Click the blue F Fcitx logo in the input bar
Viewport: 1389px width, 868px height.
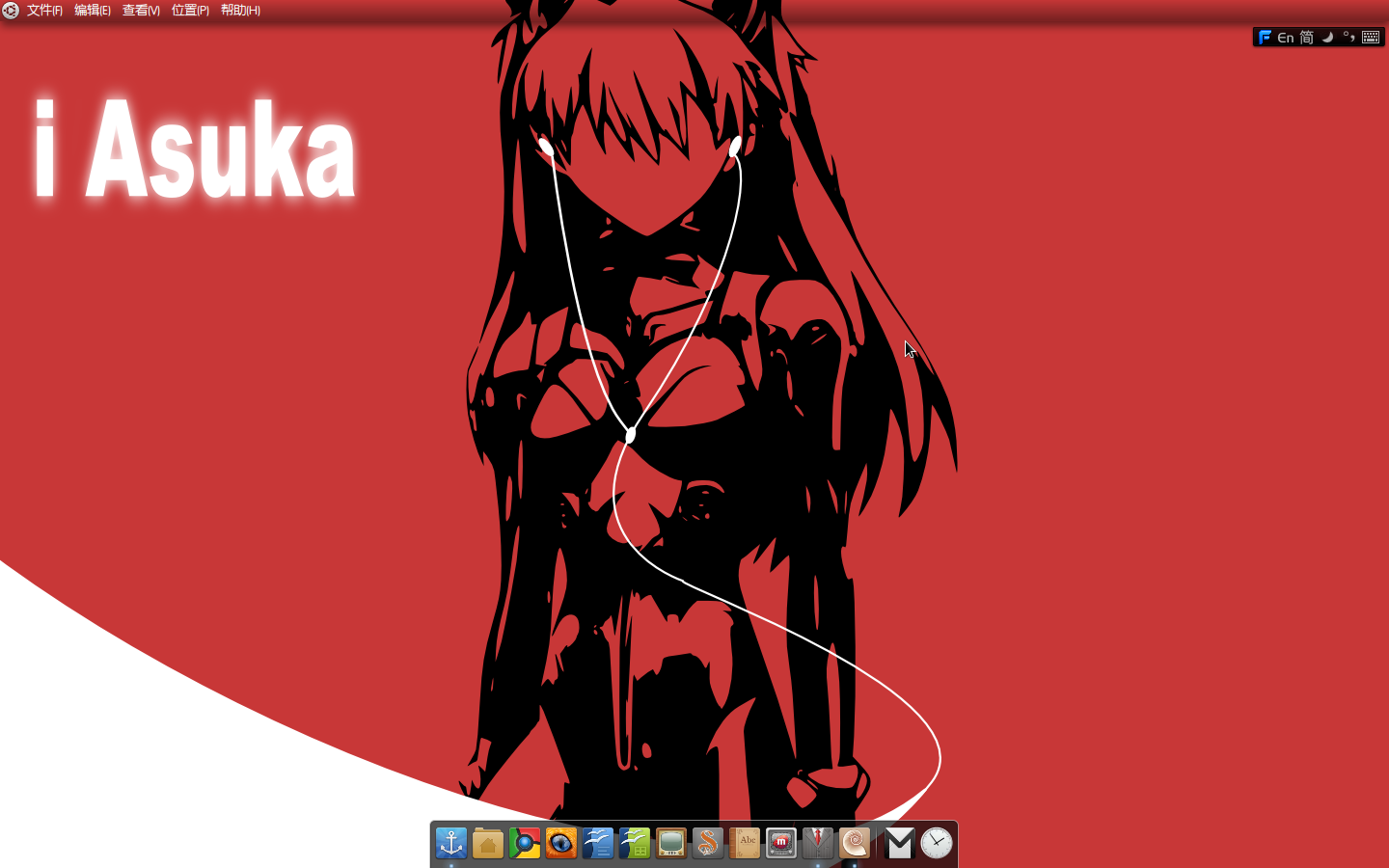click(x=1265, y=38)
